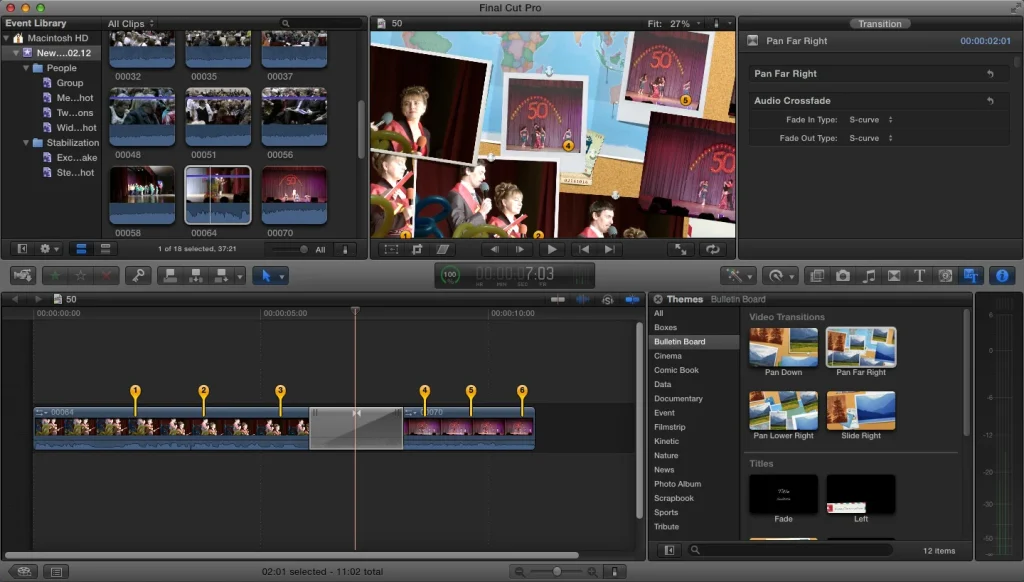Collapse the Macintosh HD disclosure triangle
Screen dimensions: 1024x582
click(7, 38)
